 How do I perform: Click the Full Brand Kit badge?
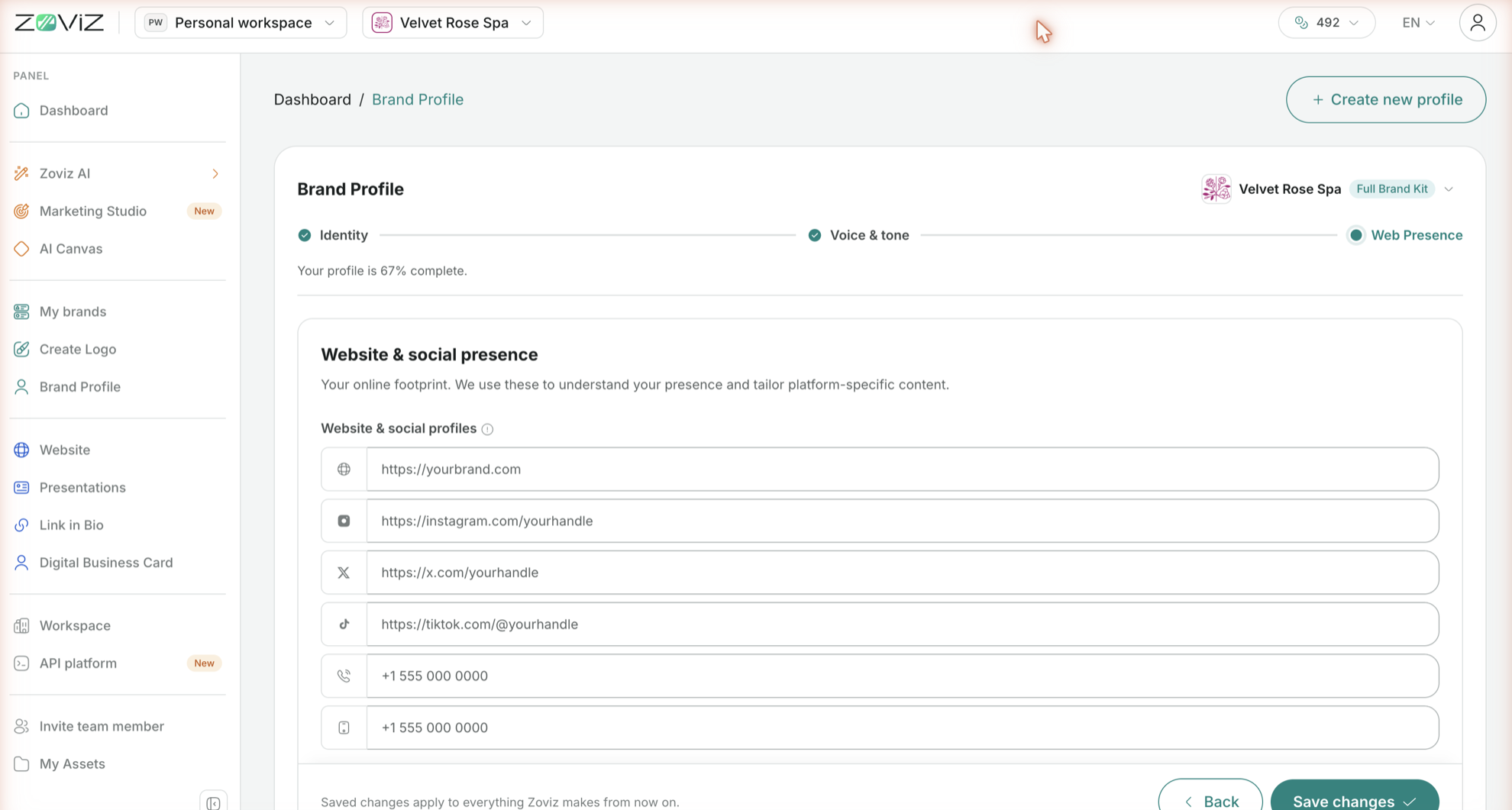[1391, 189]
